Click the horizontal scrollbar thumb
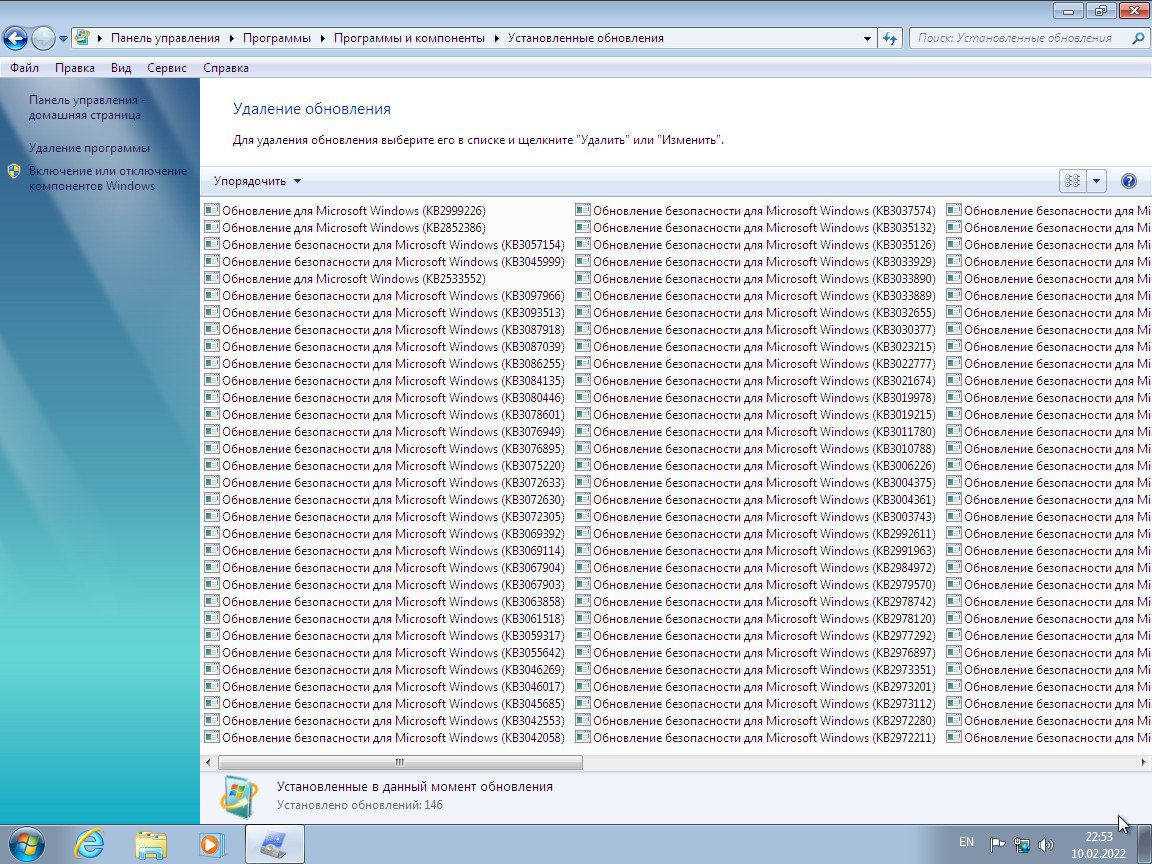The height and width of the screenshot is (864, 1152). 400,763
